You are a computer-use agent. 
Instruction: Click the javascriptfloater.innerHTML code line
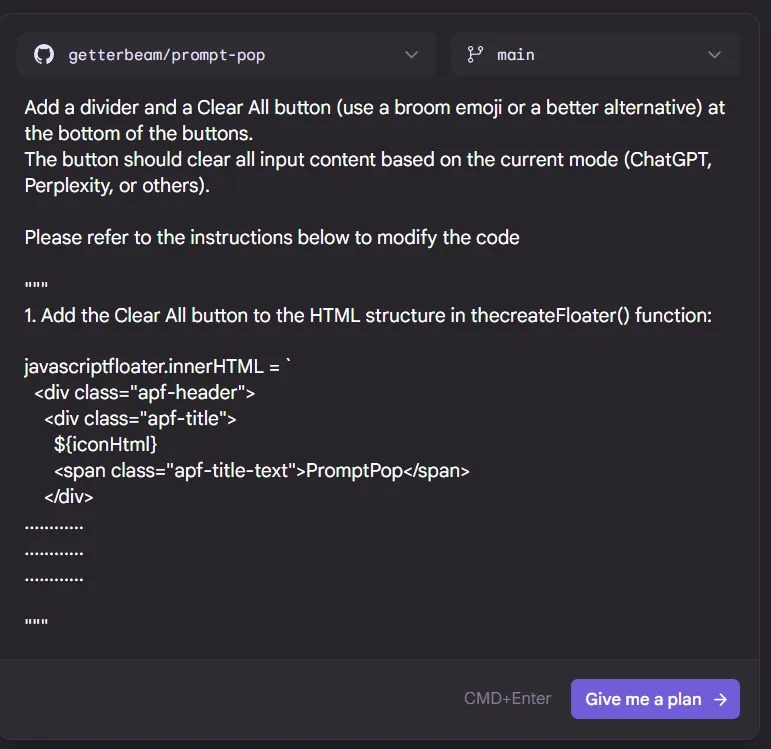coord(157,367)
